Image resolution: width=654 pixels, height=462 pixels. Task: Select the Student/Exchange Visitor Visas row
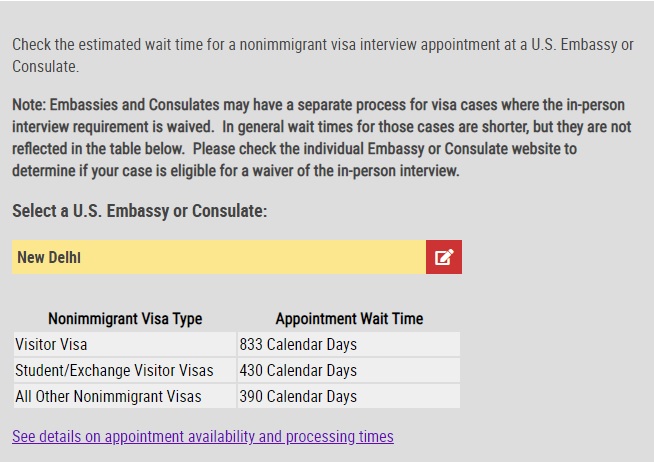114,371
